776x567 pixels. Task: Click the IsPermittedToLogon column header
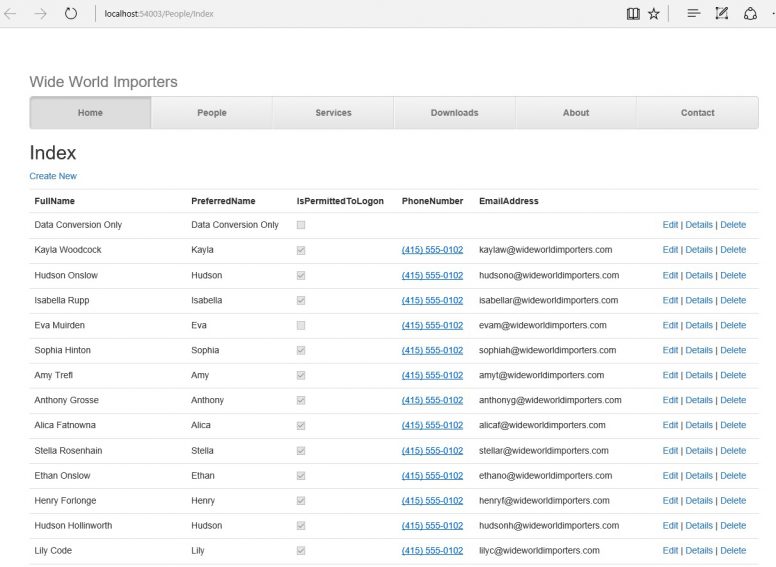[340, 201]
